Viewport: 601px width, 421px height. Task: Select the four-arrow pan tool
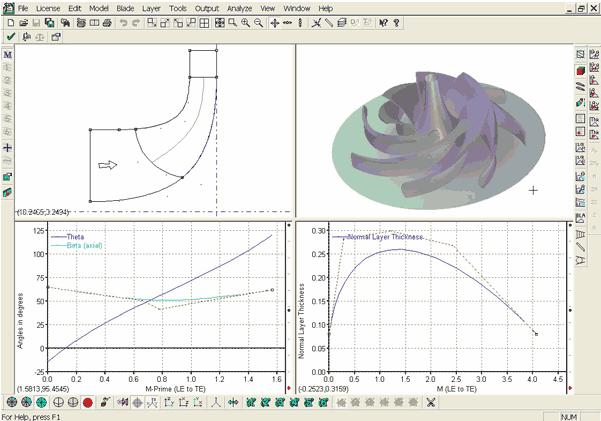pos(274,23)
